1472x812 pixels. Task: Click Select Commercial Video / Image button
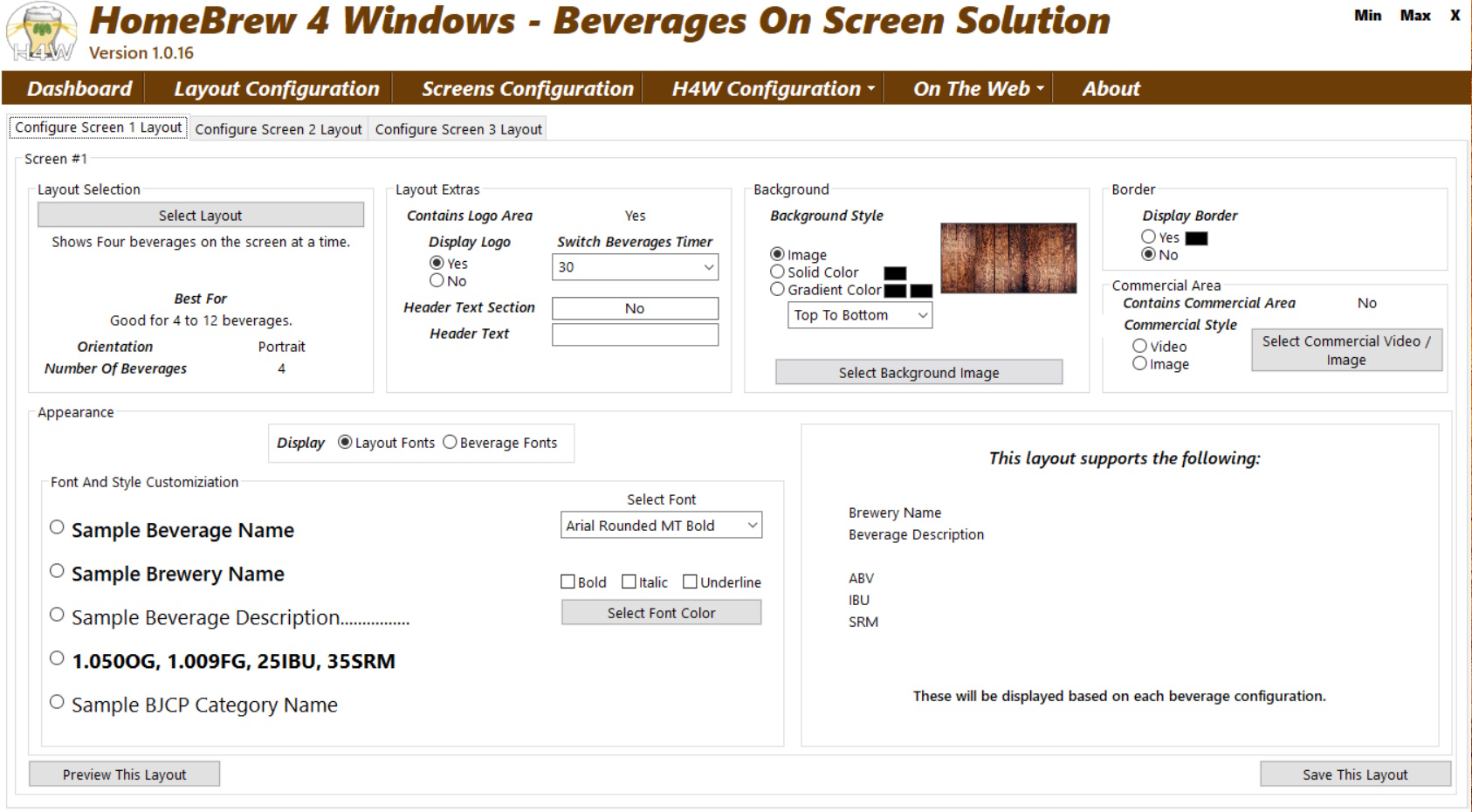click(x=1346, y=350)
